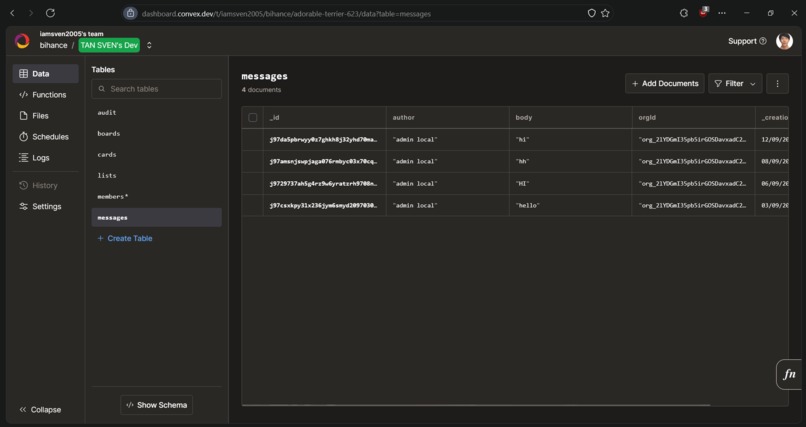Click the horizontal table scrollbar
Viewport: 806px width, 427px height.
[475, 405]
